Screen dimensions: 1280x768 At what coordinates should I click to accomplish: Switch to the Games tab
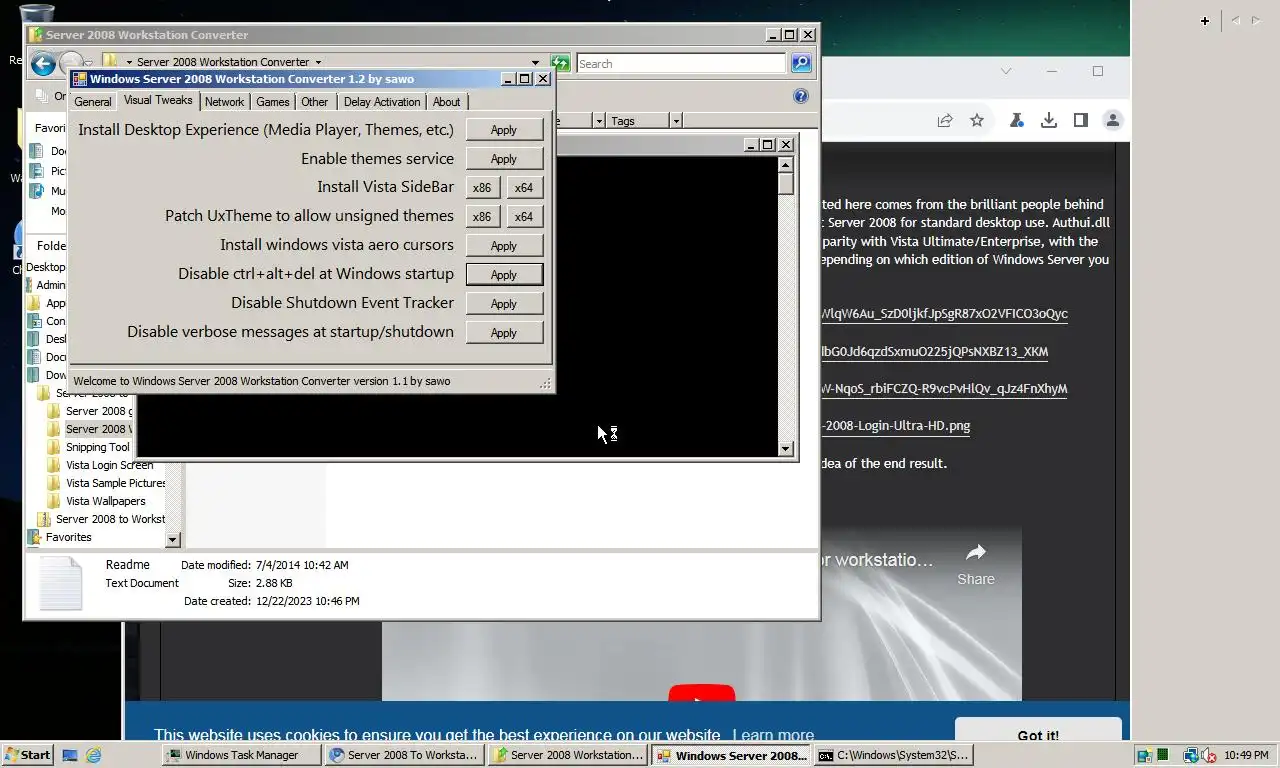(272, 102)
